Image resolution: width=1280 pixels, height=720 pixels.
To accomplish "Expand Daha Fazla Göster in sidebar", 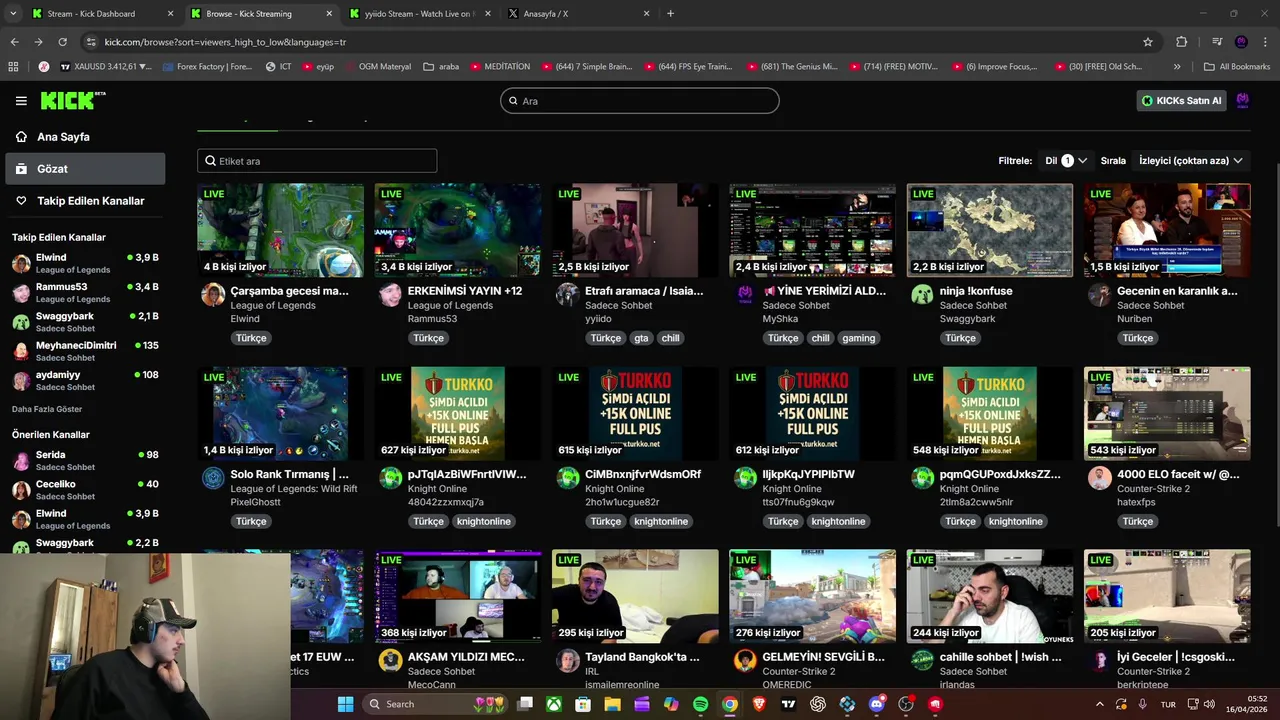I will [x=47, y=409].
